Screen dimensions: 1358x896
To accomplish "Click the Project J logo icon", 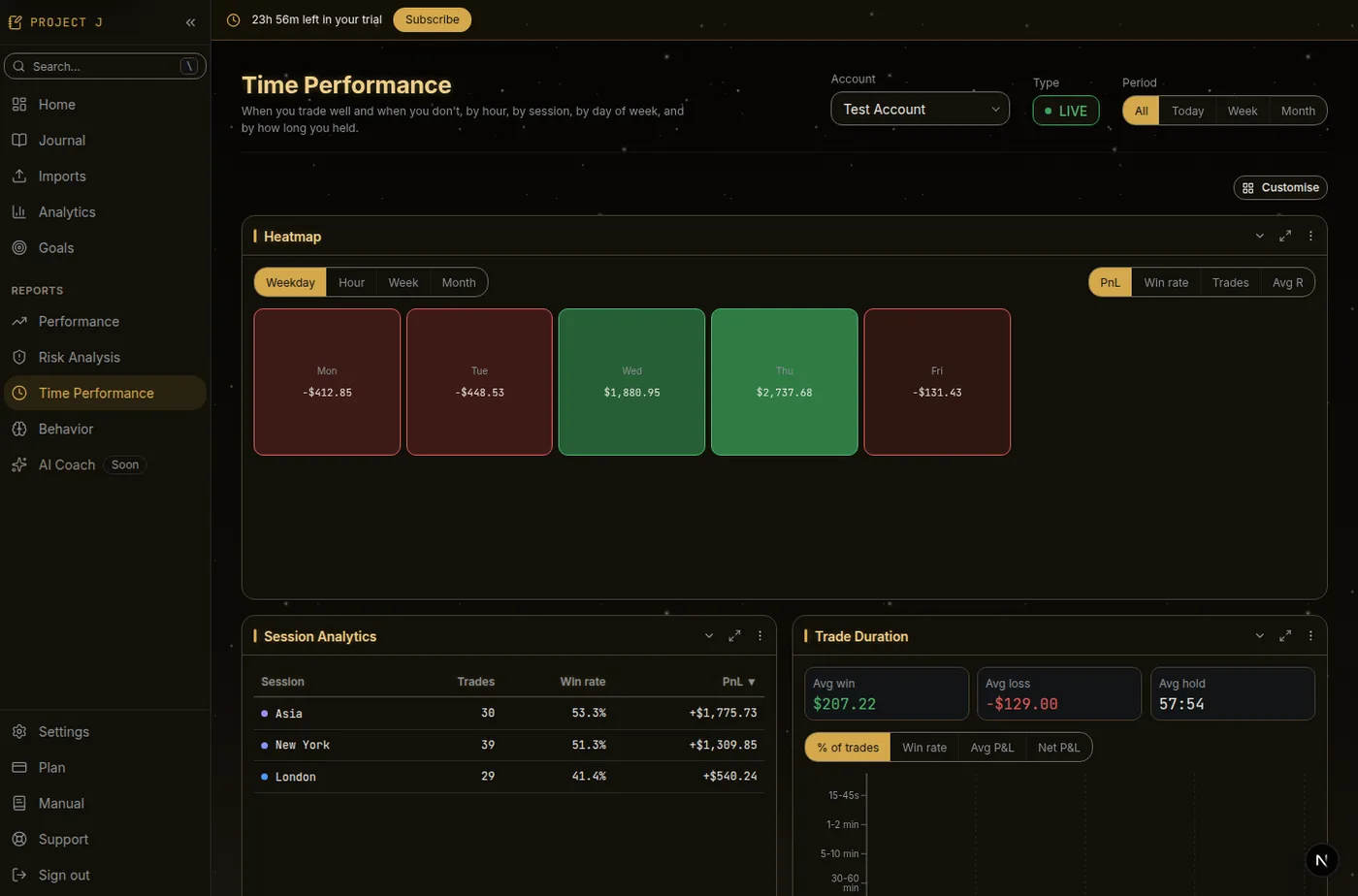I will 15,22.
